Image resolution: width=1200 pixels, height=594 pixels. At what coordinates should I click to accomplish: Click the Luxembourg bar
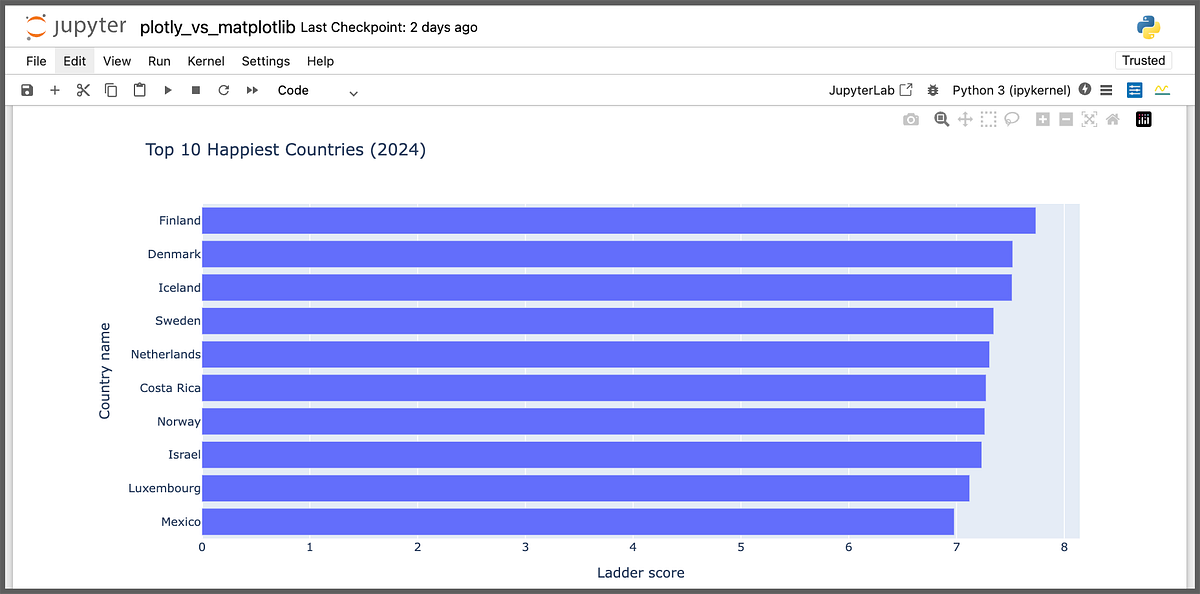click(586, 488)
